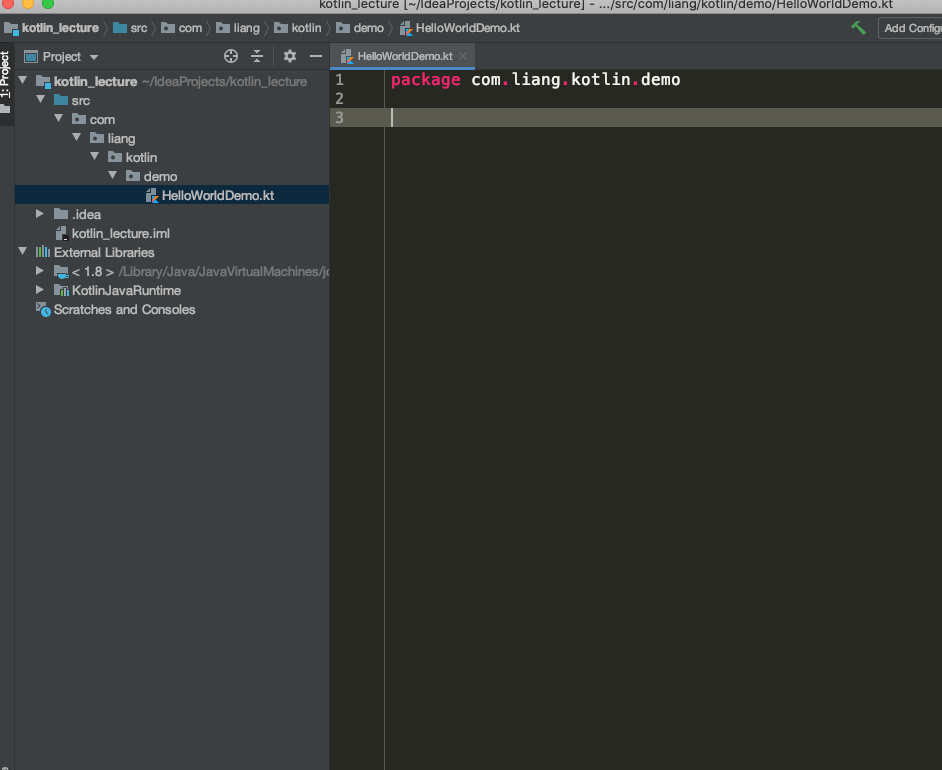Collapse the demo package arrow
Image resolution: width=942 pixels, height=770 pixels.
pos(113,175)
